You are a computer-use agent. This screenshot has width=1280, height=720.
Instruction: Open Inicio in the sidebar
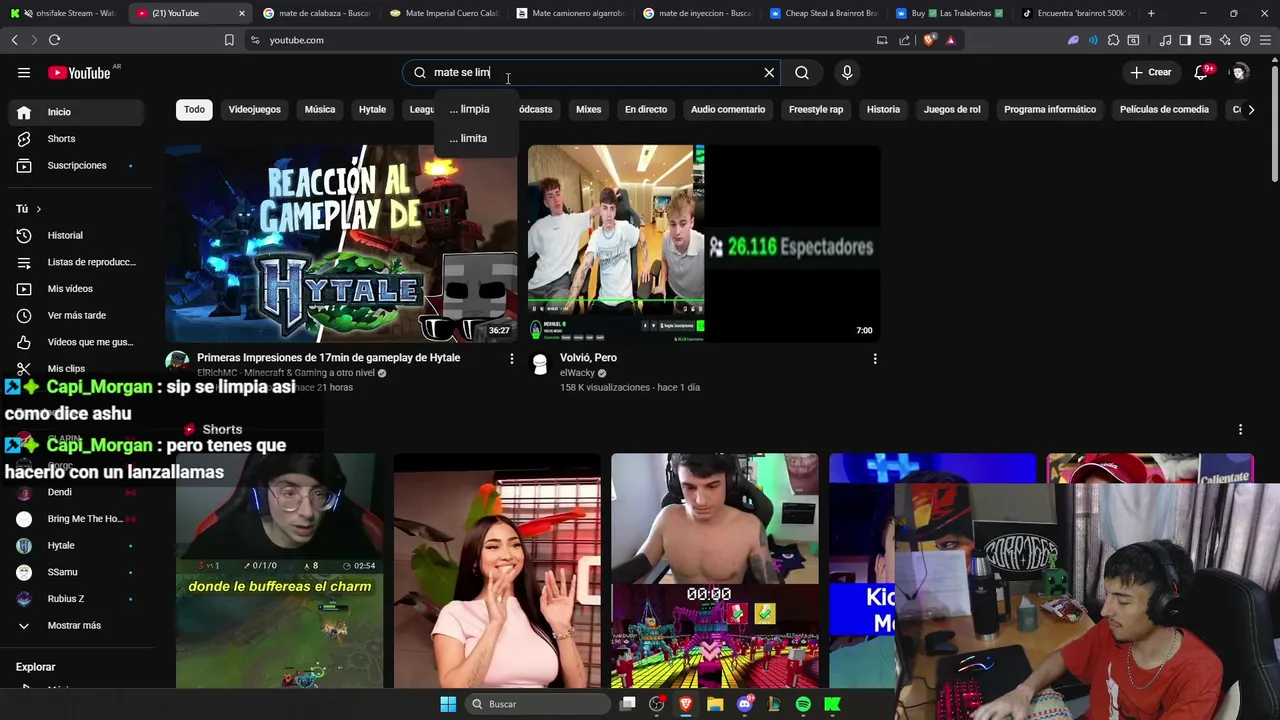76,112
